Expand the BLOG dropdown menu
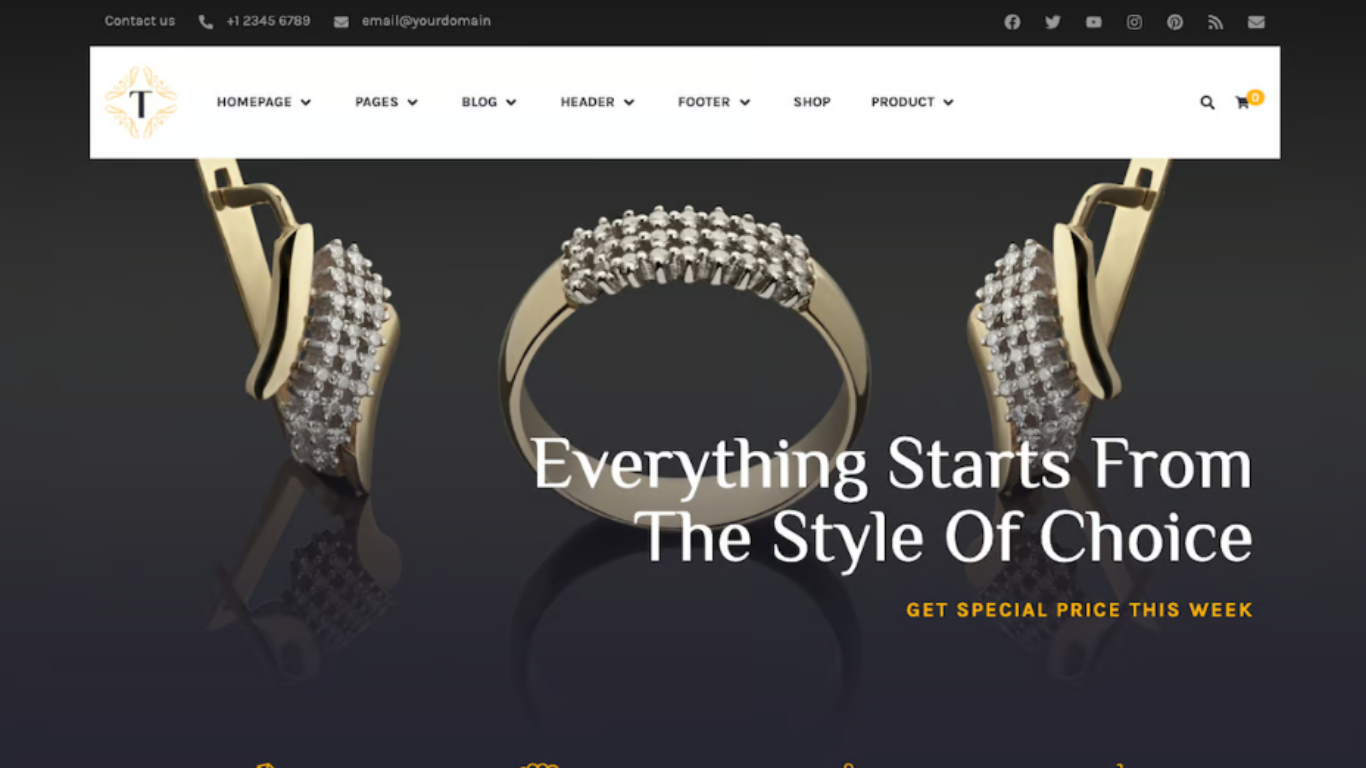Screen dimensions: 1366x768 point(489,102)
